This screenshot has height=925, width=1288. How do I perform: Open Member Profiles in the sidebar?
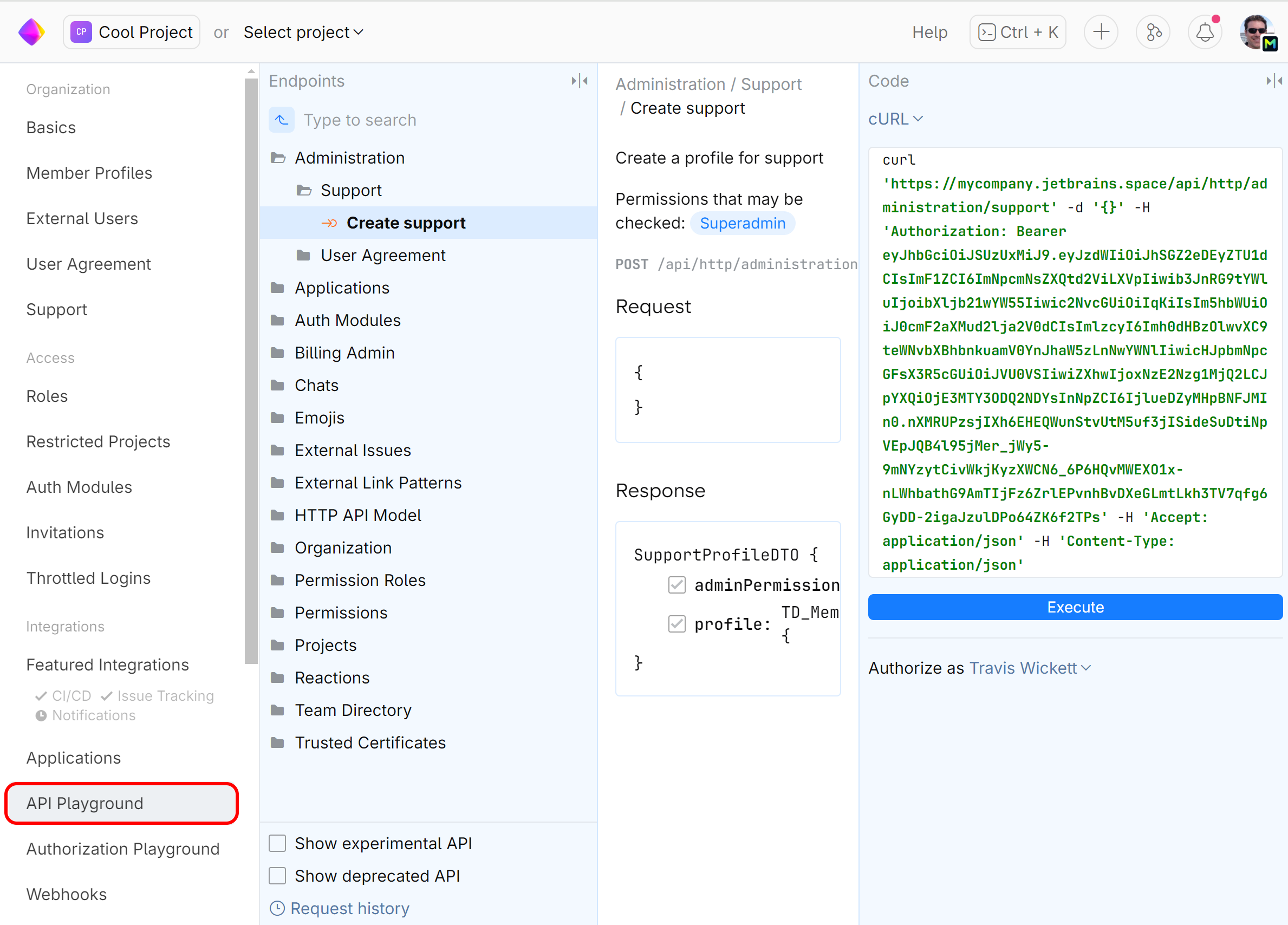coord(89,173)
